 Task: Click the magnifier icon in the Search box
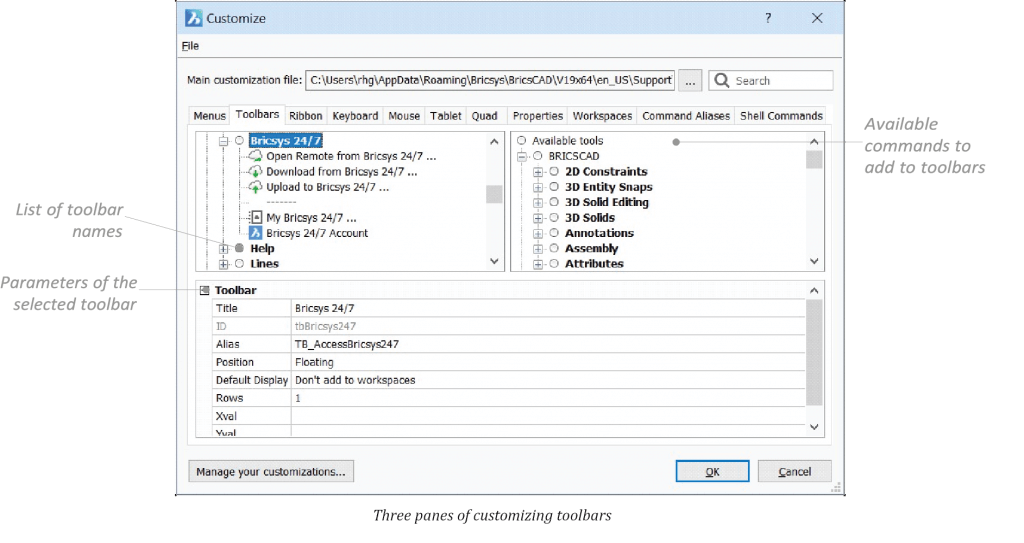click(722, 80)
